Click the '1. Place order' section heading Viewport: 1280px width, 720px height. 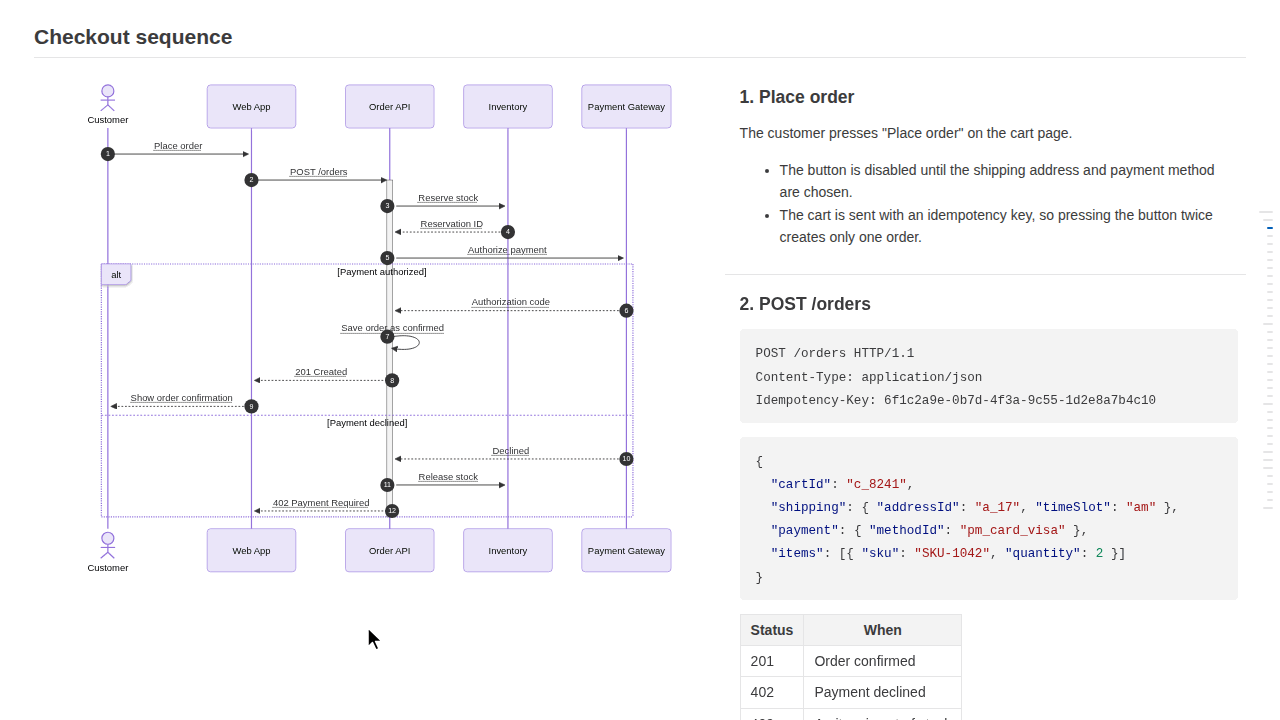[x=797, y=97]
